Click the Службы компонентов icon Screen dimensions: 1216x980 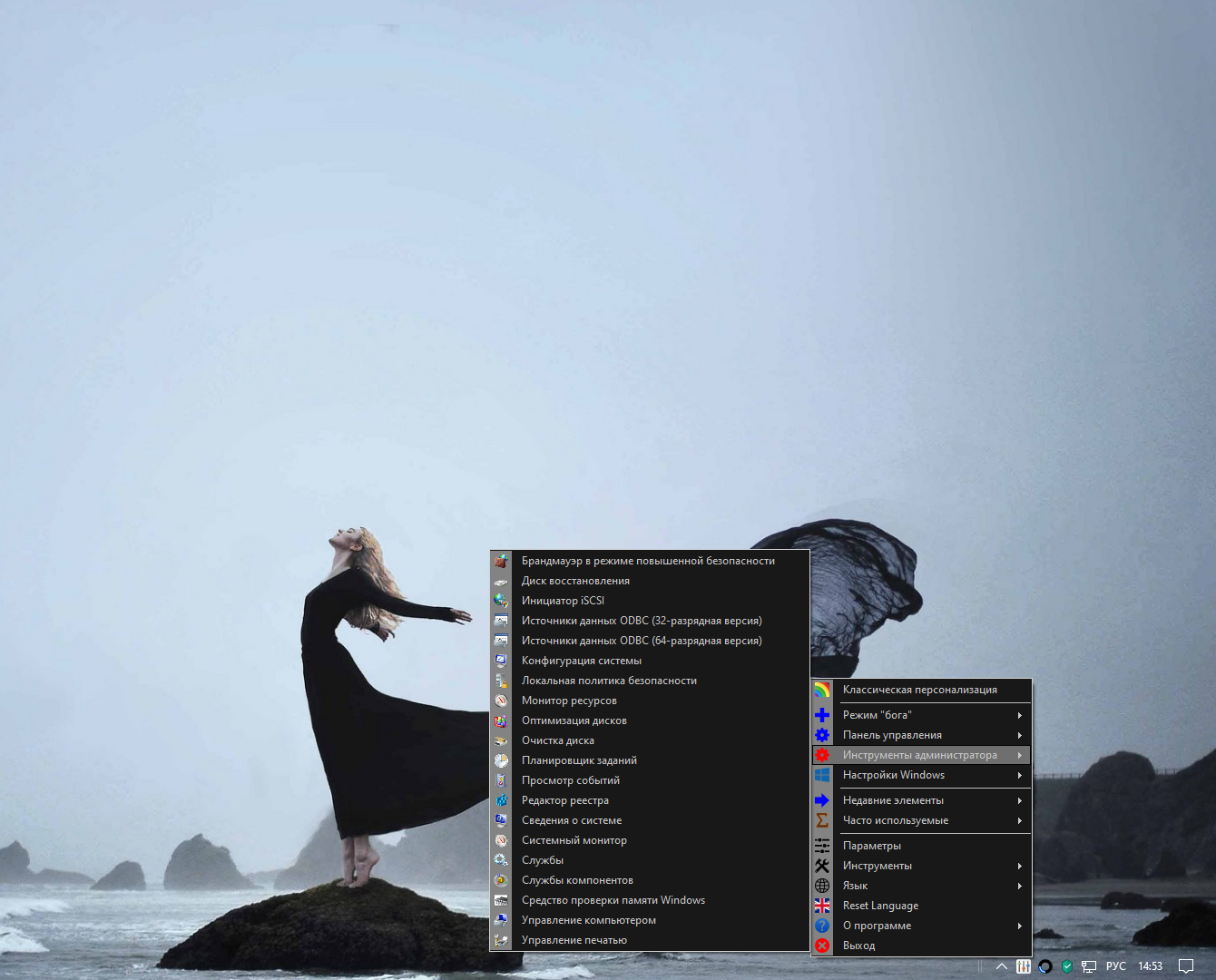pos(501,880)
